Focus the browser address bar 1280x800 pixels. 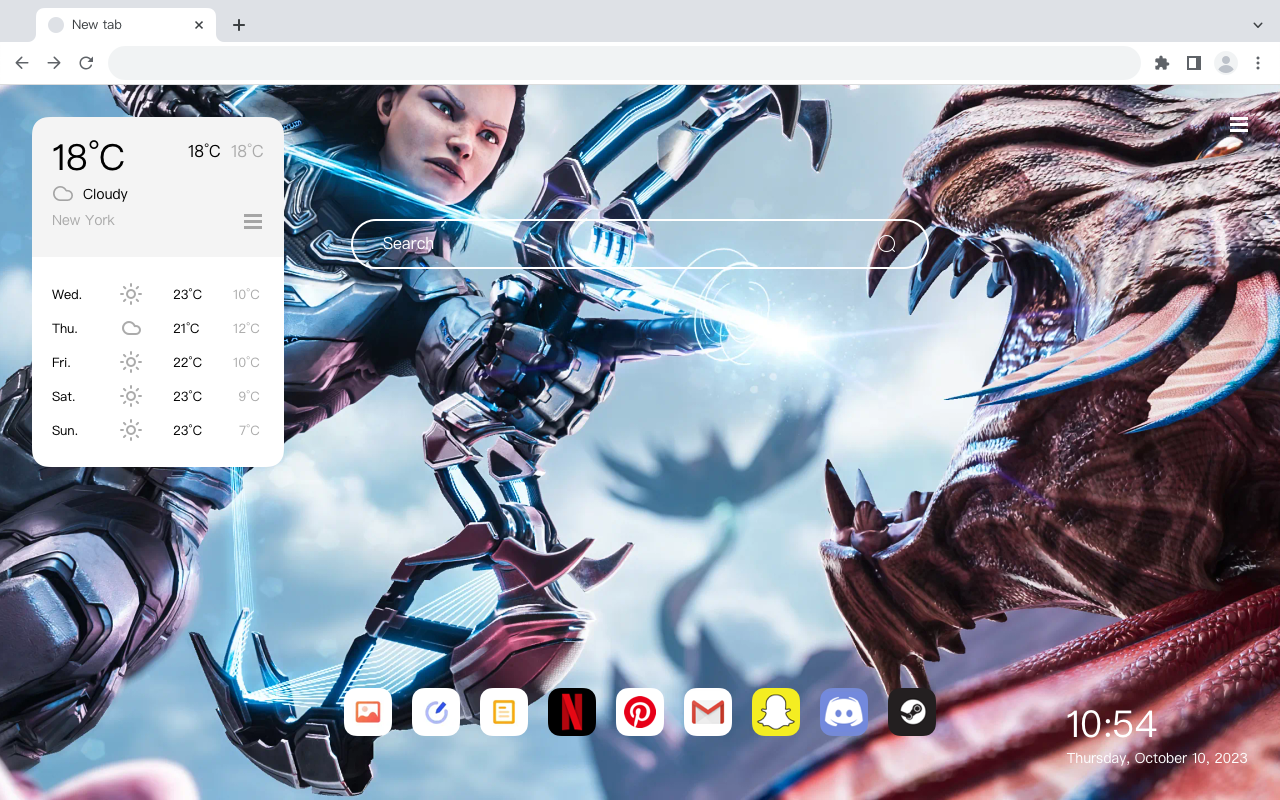(x=624, y=63)
